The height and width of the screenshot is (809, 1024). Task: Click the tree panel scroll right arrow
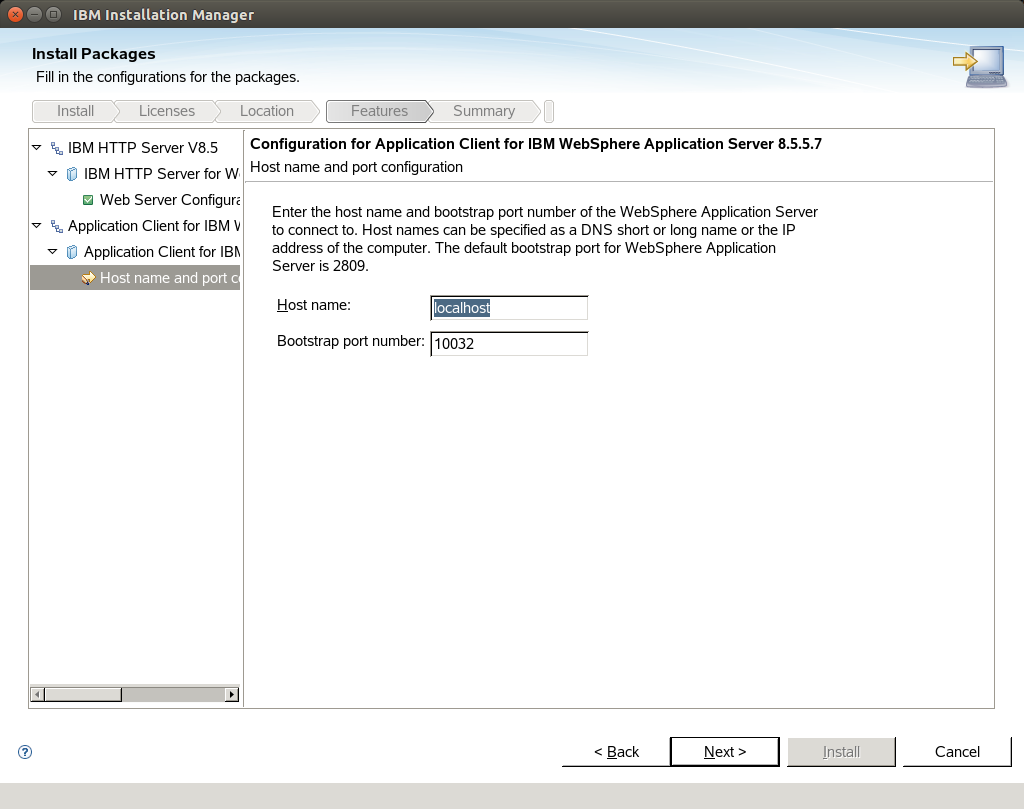pyautogui.click(x=232, y=695)
